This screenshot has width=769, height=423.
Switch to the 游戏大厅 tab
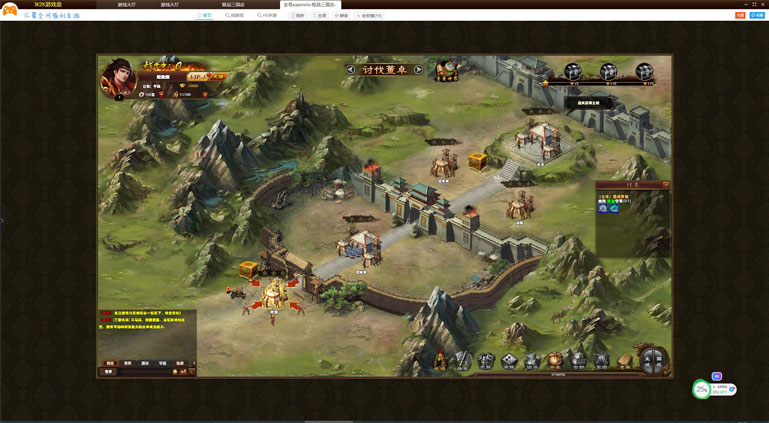click(x=127, y=5)
